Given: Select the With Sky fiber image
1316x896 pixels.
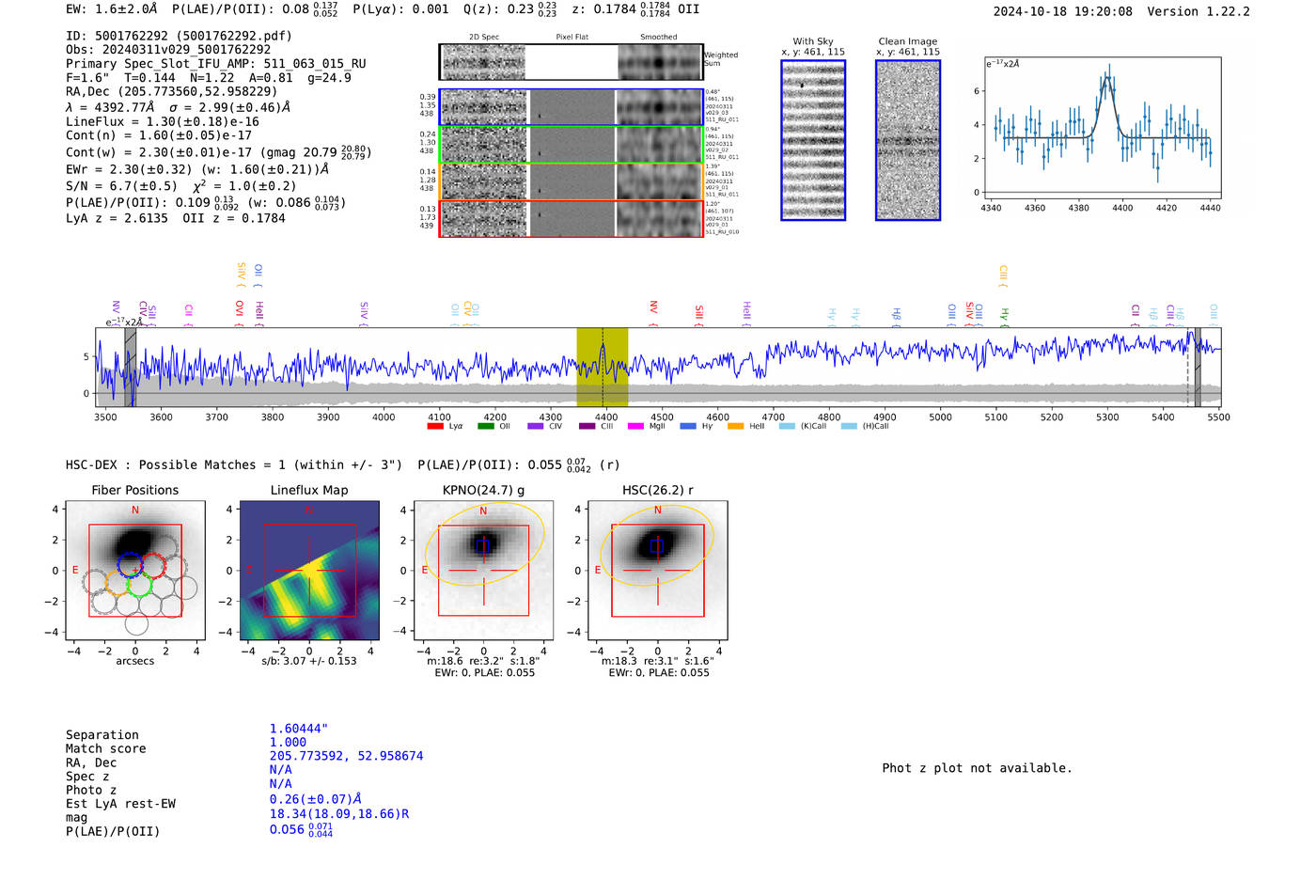Looking at the screenshot, I should (813, 140).
